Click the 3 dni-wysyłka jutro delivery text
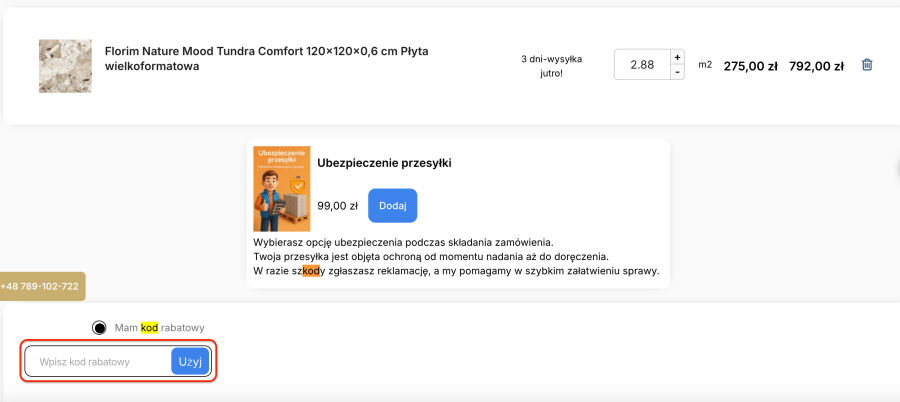Image resolution: width=900 pixels, height=402 pixels. [552, 66]
